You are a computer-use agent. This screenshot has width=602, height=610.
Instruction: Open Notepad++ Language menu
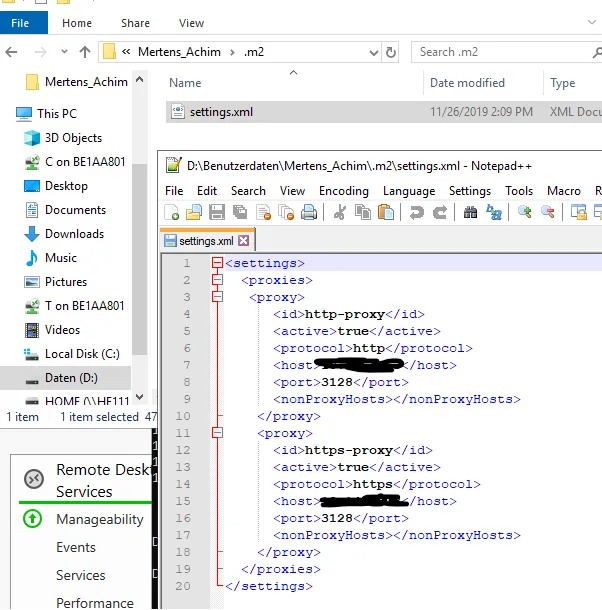tap(409, 191)
